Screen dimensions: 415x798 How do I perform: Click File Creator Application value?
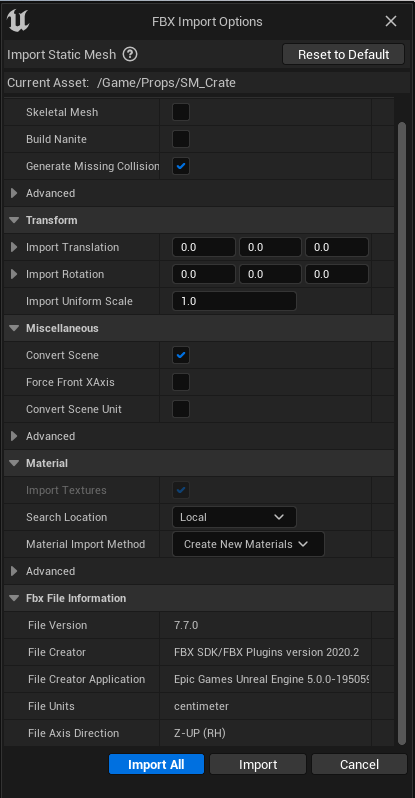tap(272, 679)
